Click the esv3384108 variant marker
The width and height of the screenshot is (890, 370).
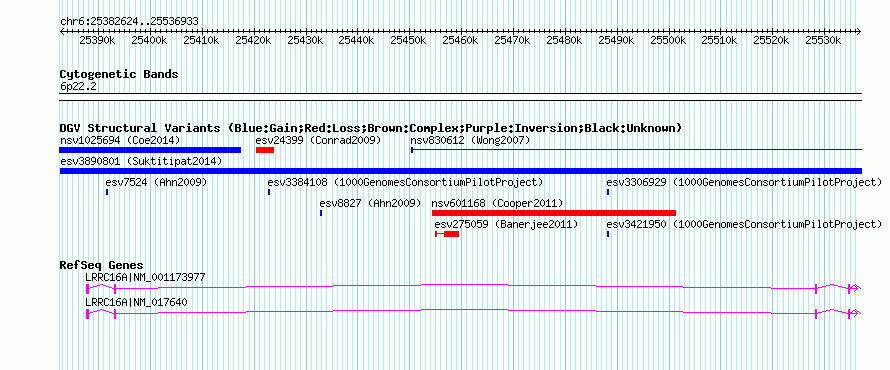pyautogui.click(x=269, y=192)
